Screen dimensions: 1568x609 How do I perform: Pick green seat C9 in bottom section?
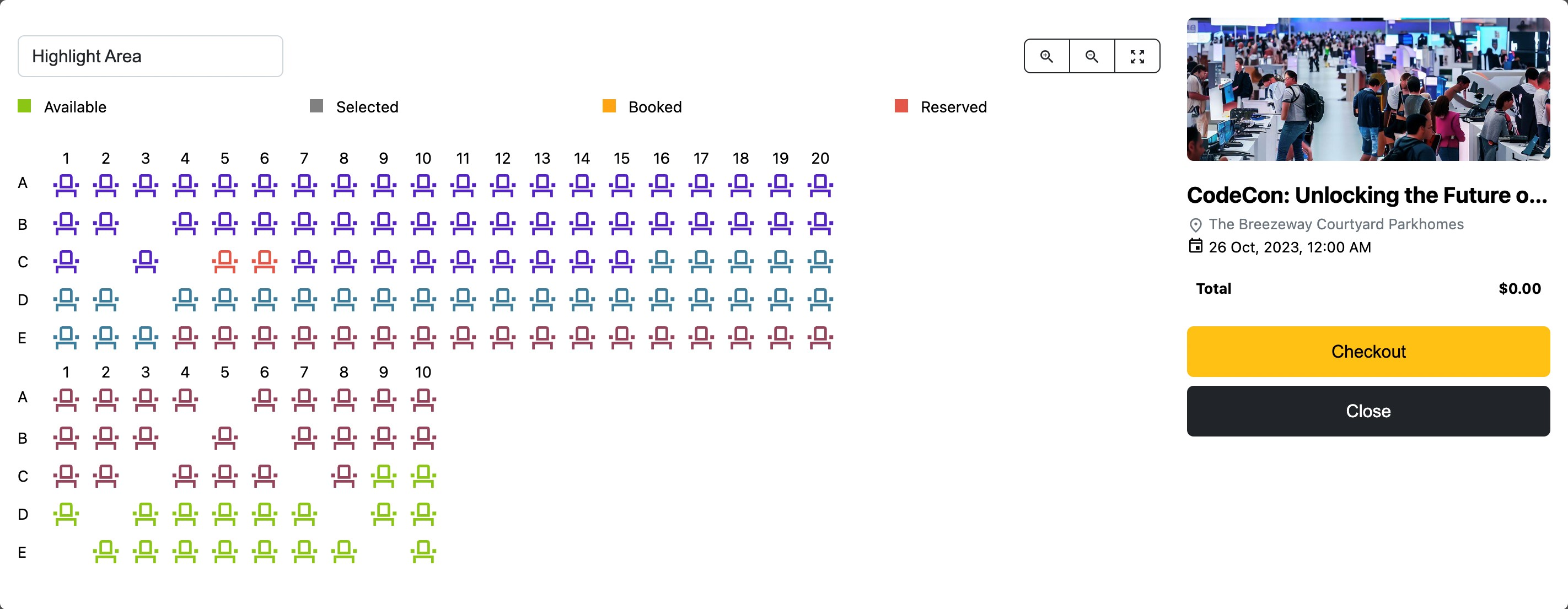point(384,476)
